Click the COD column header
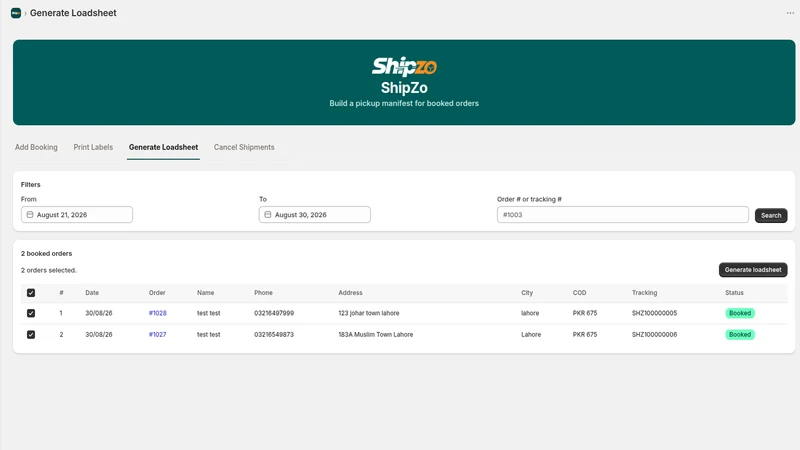 tap(579, 293)
